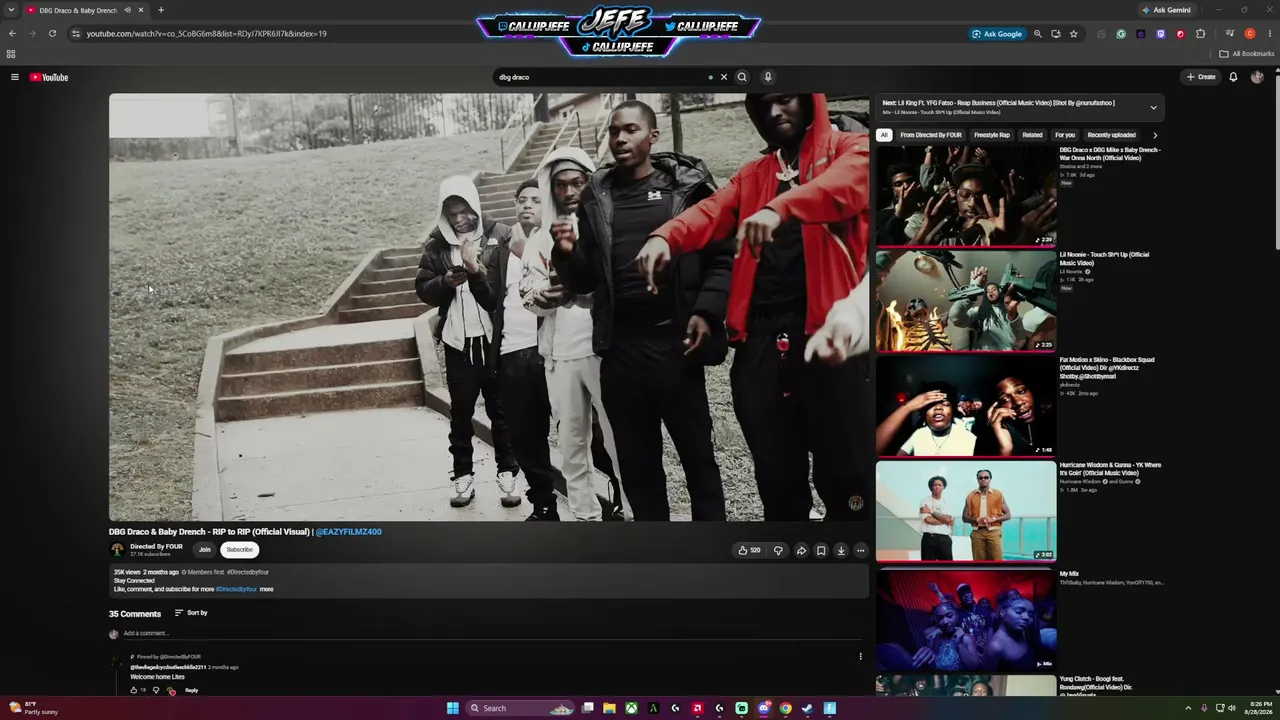Expand the playlist panel chevron
This screenshot has width=1280, height=720.
point(1153,107)
